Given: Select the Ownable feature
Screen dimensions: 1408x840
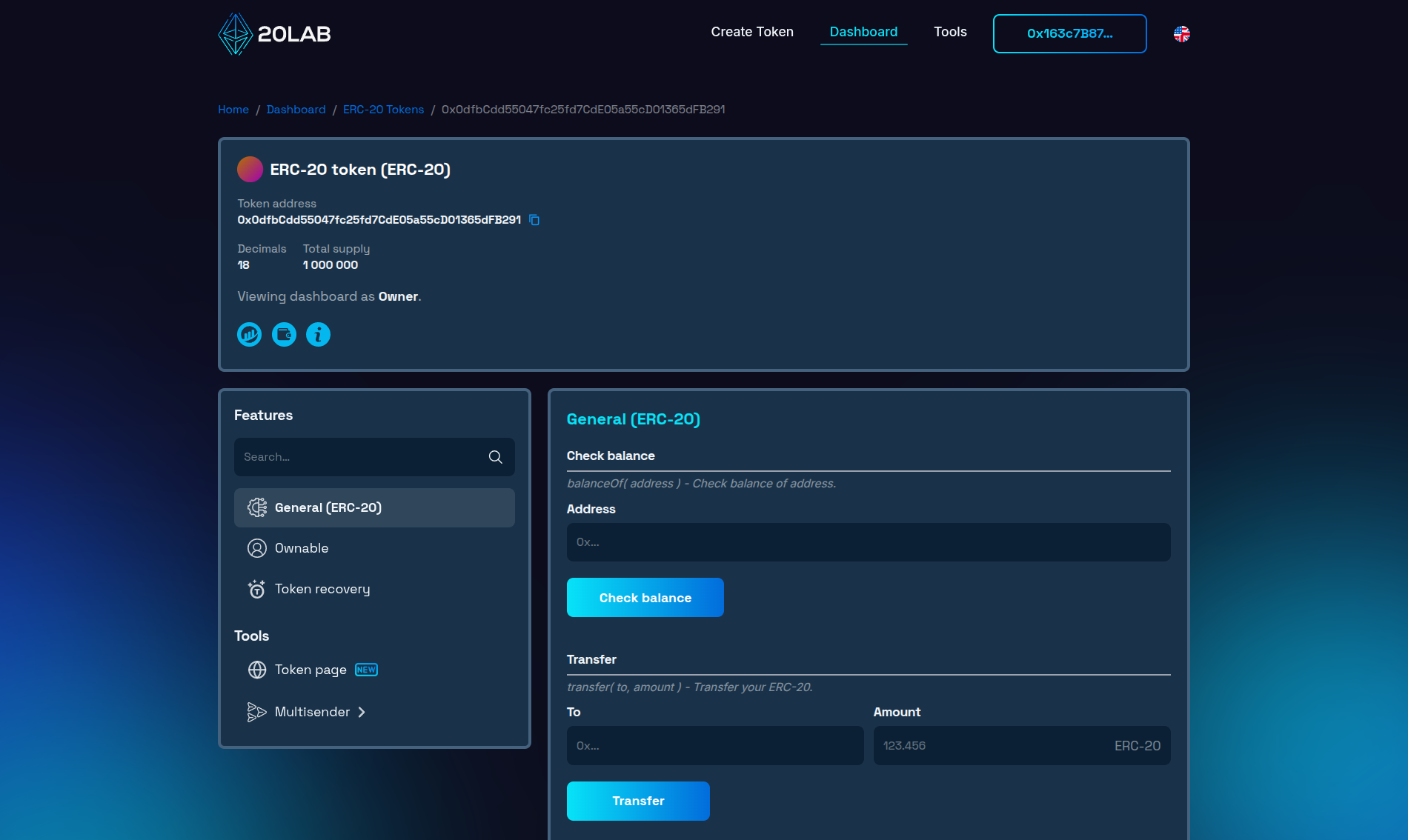Looking at the screenshot, I should (x=374, y=548).
